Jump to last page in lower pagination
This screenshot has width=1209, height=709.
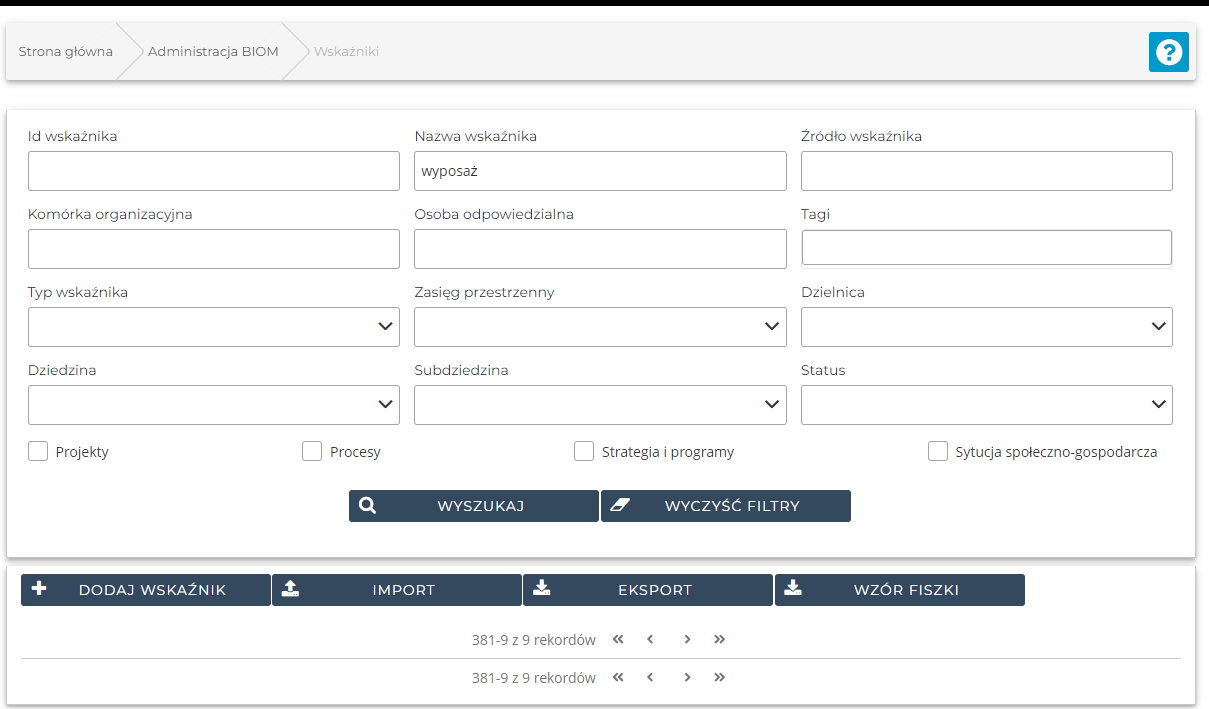coord(719,677)
